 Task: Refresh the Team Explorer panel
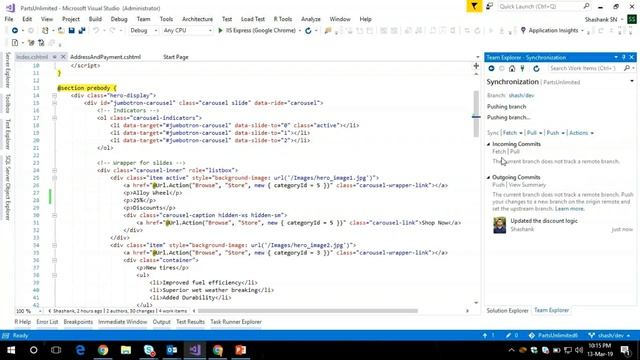click(x=536, y=69)
